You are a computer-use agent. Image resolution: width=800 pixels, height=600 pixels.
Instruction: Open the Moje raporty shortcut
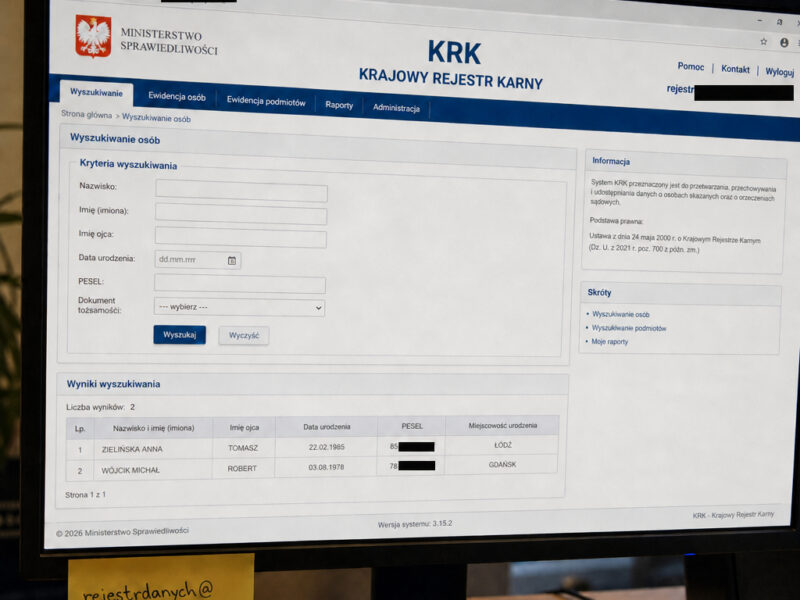tap(609, 342)
